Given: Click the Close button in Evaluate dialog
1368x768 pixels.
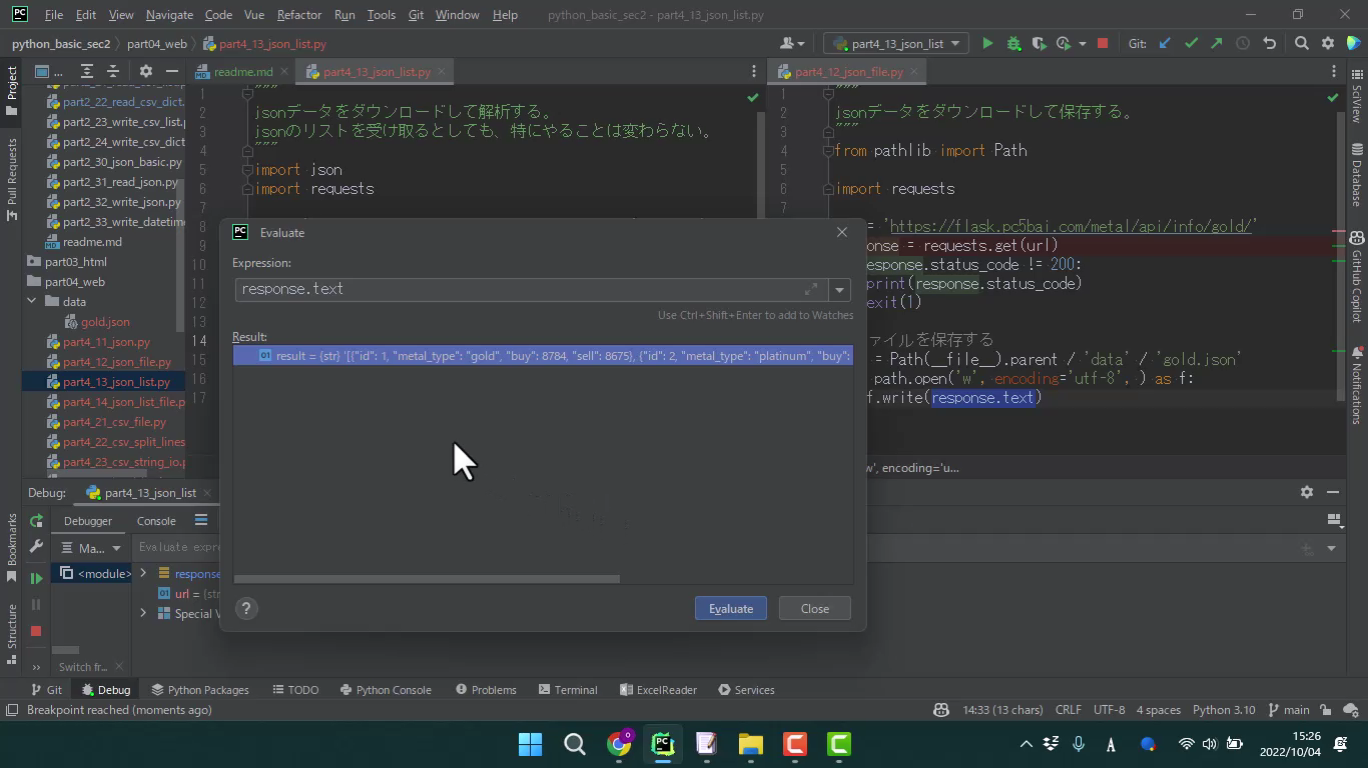Looking at the screenshot, I should [814, 608].
